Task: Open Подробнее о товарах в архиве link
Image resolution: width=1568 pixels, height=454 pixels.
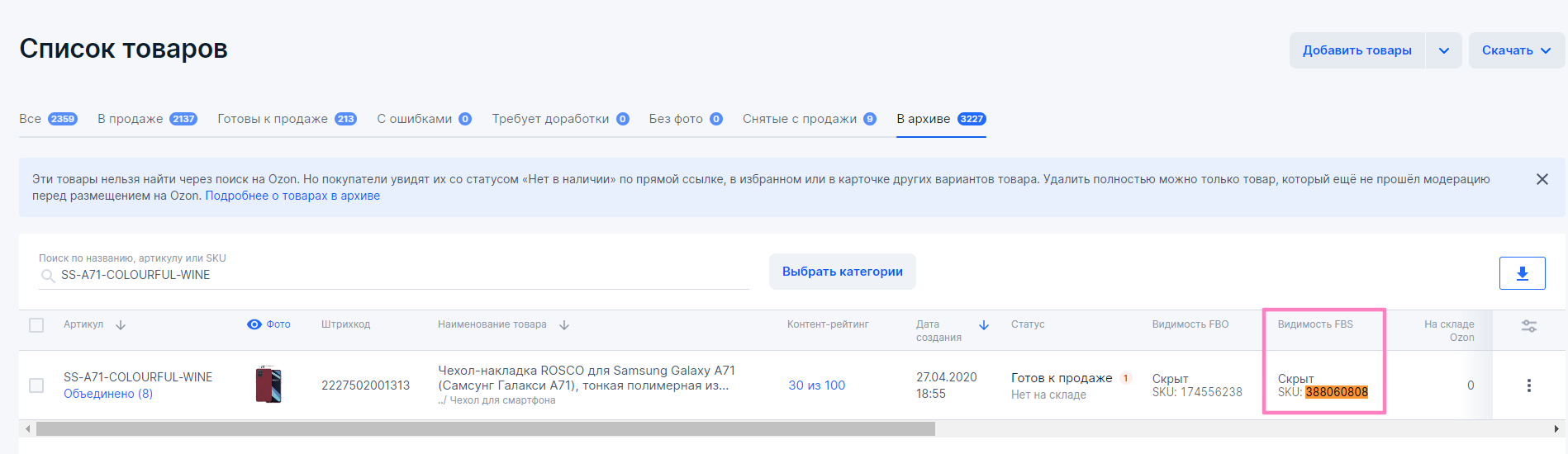Action: pos(292,196)
